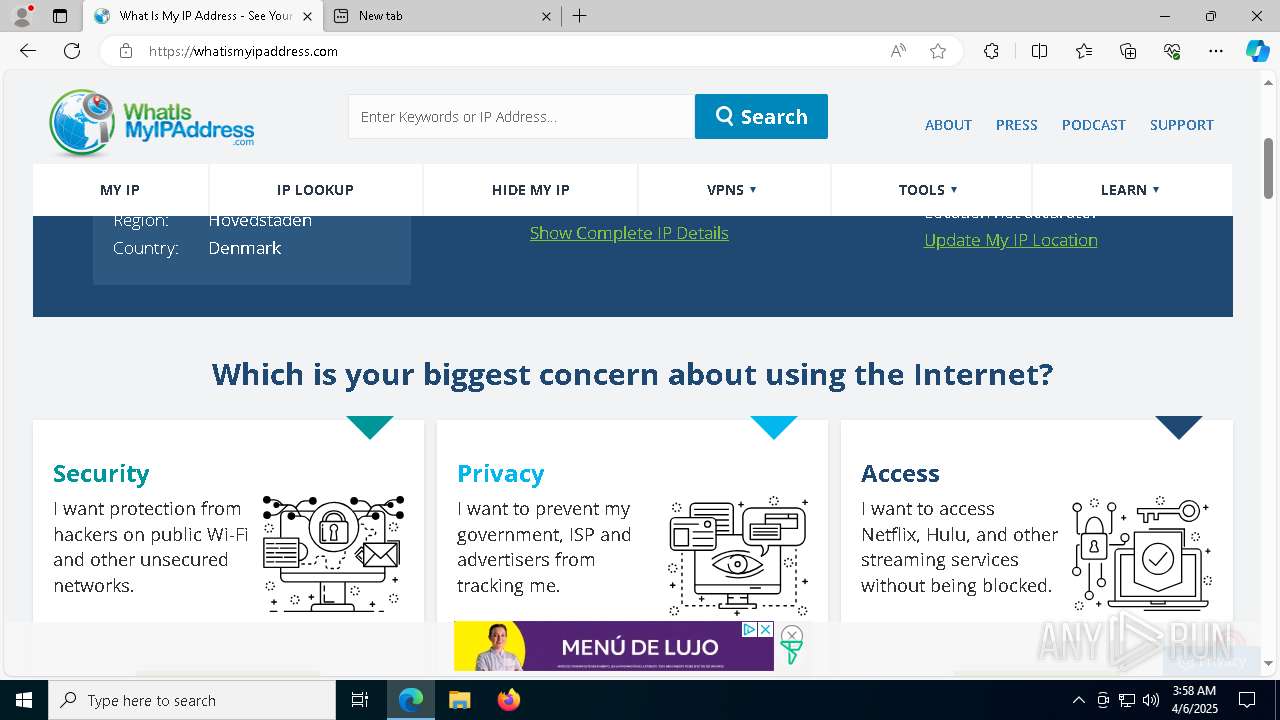Open Browser essentials heart icon
1280x720 pixels.
pos(1172,51)
